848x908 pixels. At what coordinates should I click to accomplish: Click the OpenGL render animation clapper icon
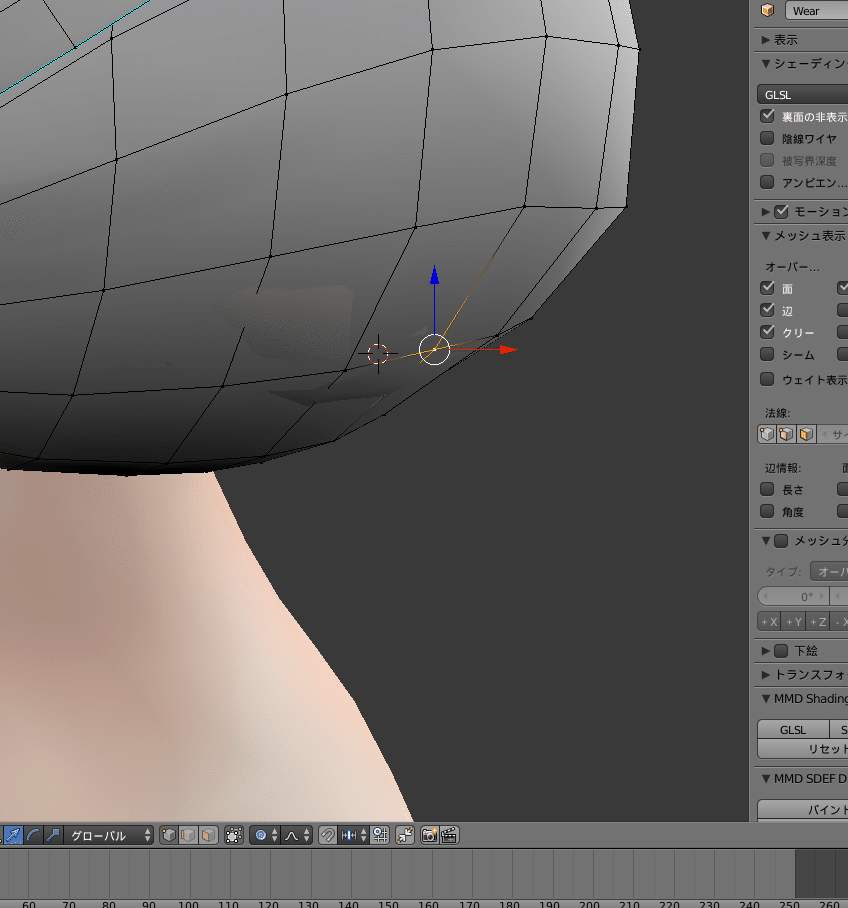449,835
